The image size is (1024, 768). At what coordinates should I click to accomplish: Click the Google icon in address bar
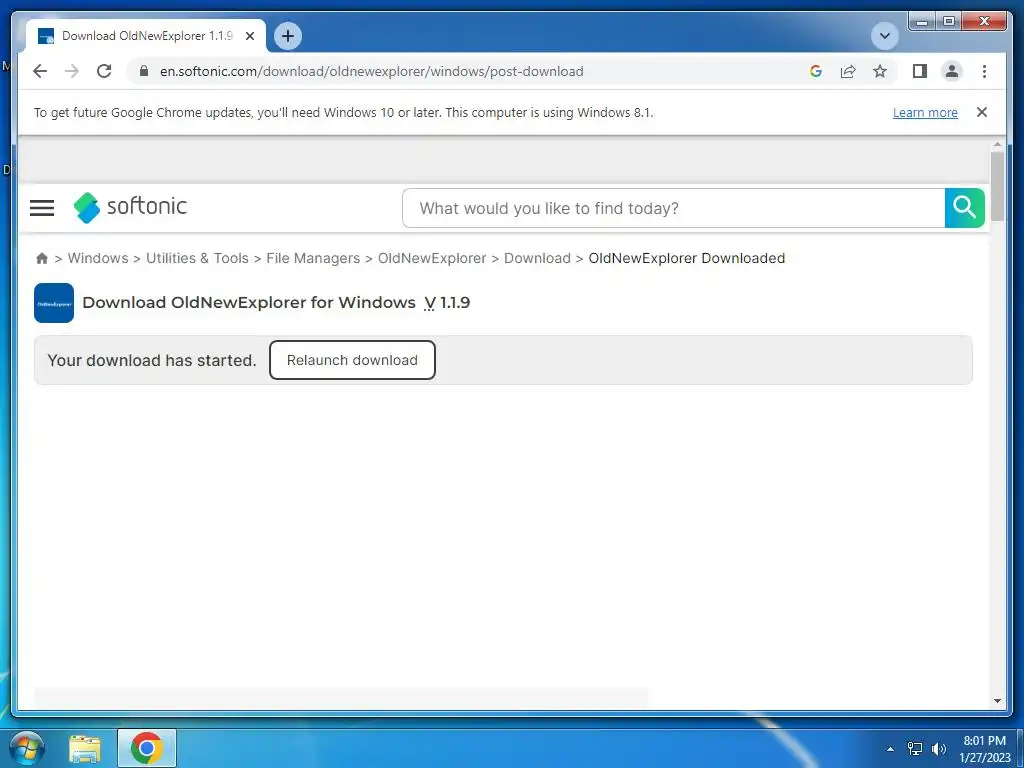click(816, 71)
